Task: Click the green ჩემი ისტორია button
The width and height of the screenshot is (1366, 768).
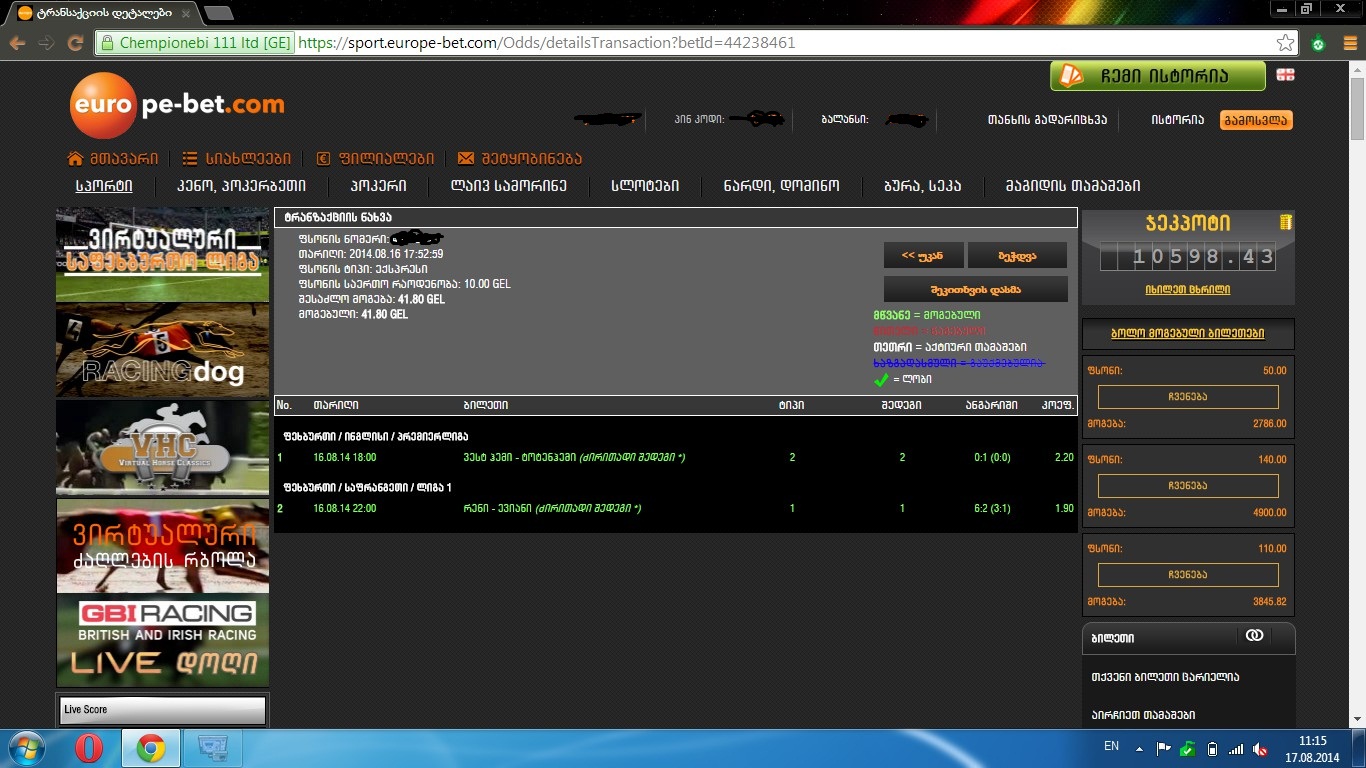Action: pos(1158,76)
